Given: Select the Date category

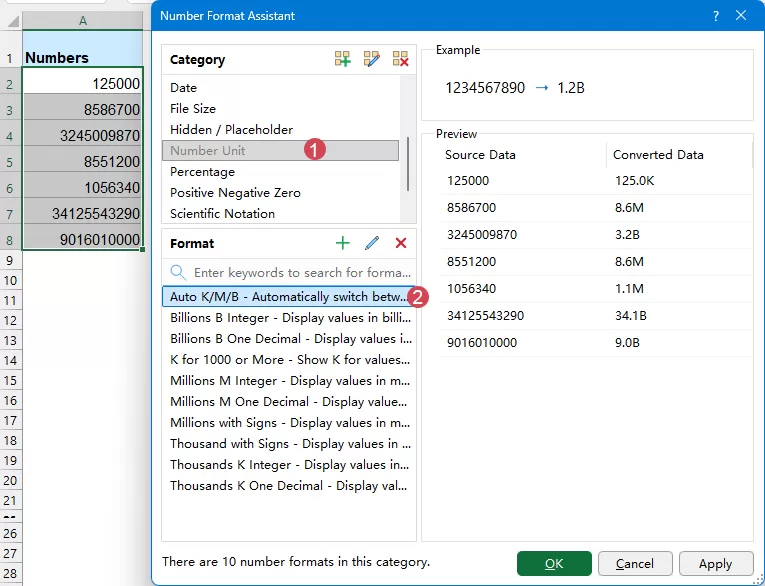Looking at the screenshot, I should click(x=281, y=88).
